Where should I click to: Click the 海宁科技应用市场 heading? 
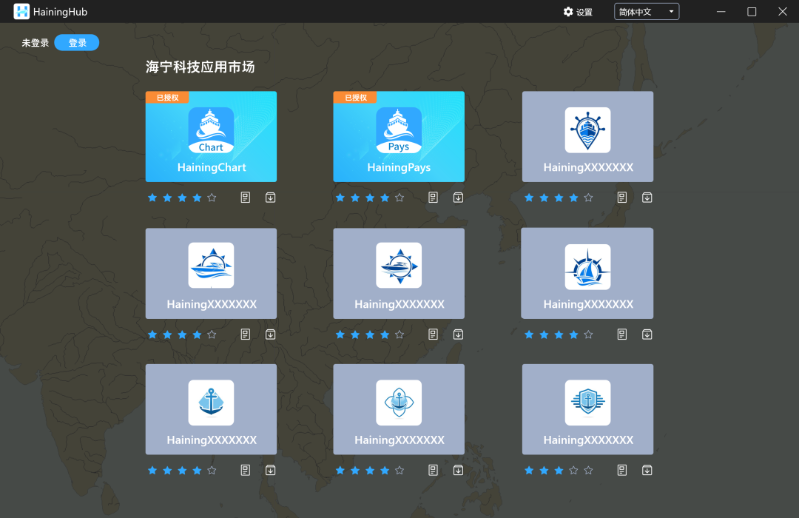(x=200, y=67)
